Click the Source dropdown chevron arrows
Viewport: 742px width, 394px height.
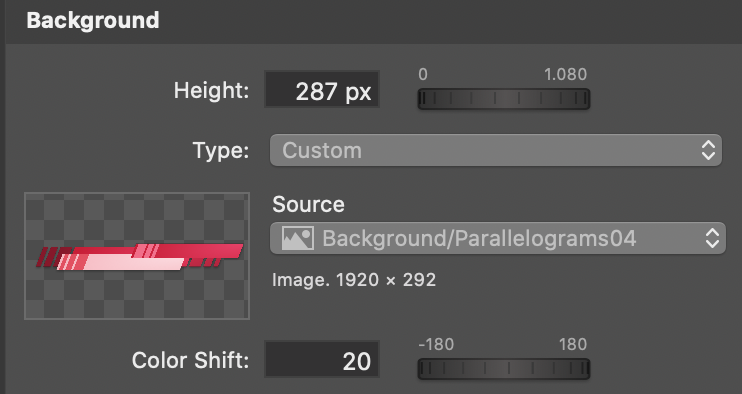coord(712,238)
